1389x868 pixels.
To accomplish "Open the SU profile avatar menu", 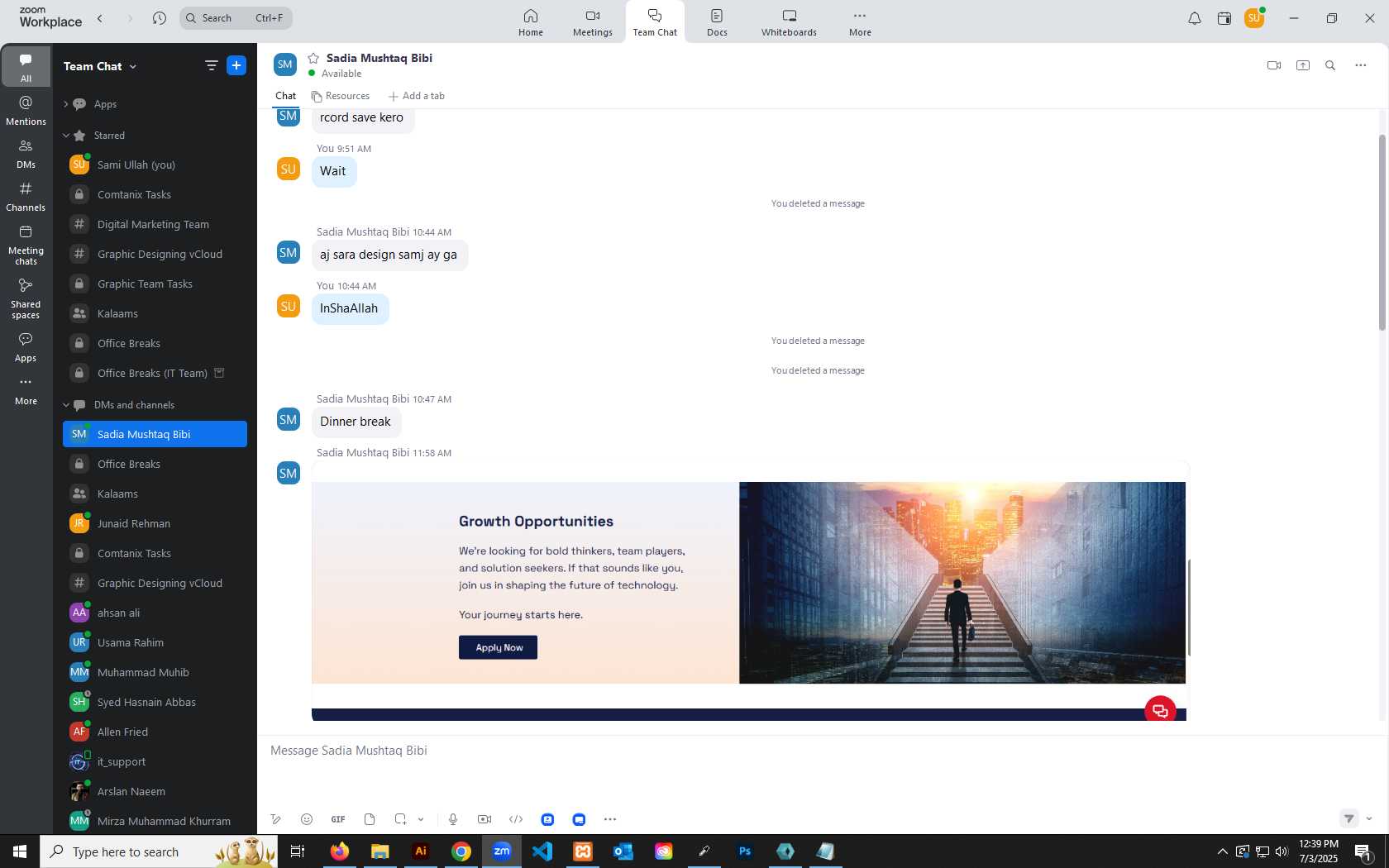I will (x=1254, y=17).
